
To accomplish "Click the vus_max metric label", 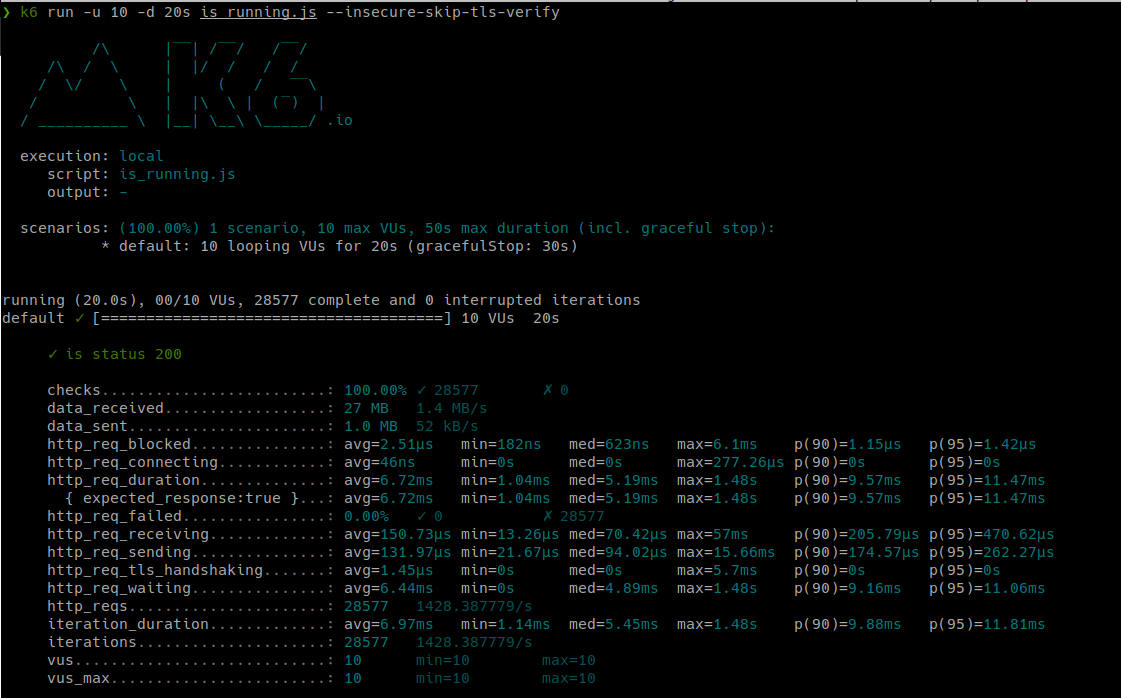I will click(79, 678).
